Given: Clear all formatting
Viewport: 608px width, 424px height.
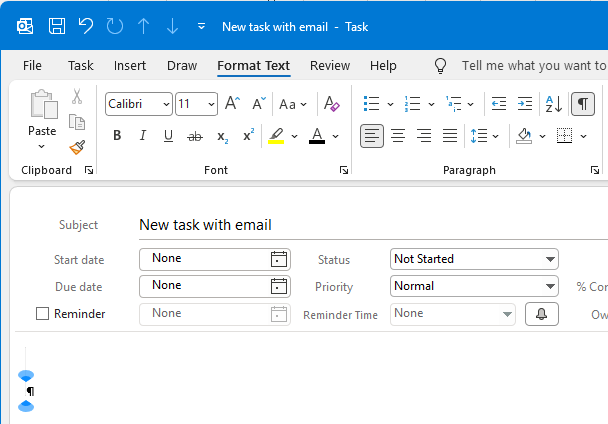Looking at the screenshot, I should click(332, 104).
